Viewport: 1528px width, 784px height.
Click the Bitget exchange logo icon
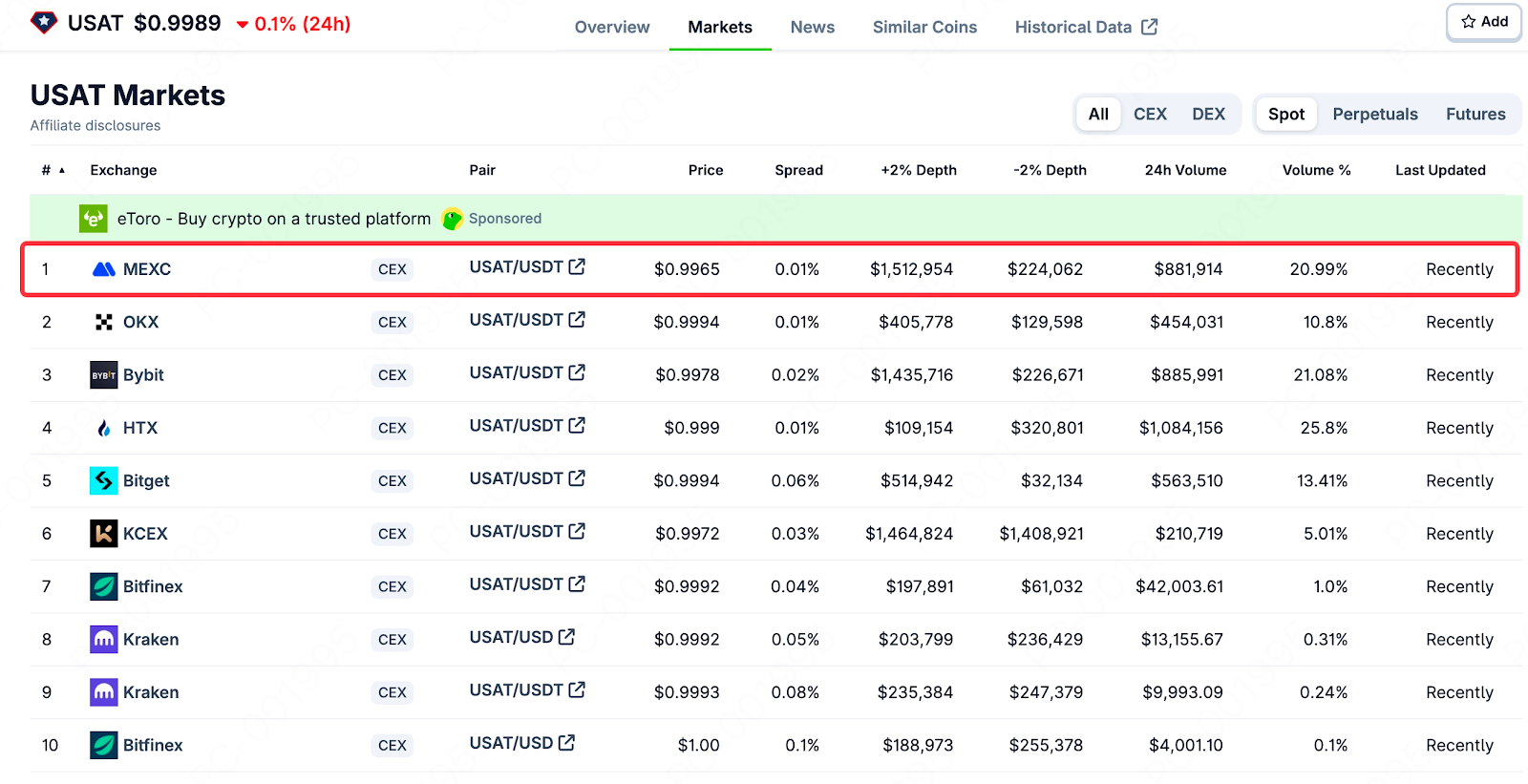(103, 480)
